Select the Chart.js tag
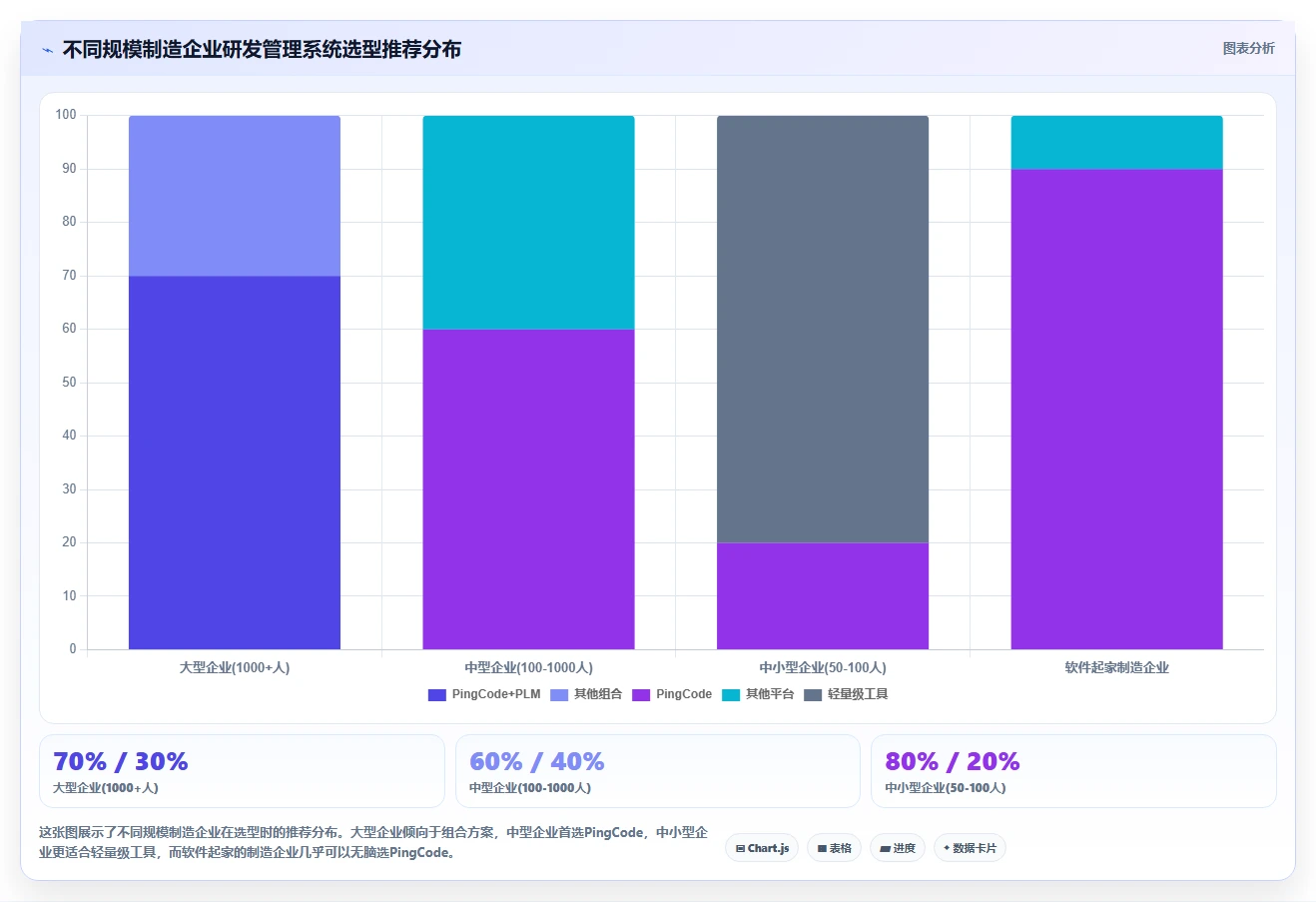Image resolution: width=1316 pixels, height=902 pixels. (x=762, y=848)
